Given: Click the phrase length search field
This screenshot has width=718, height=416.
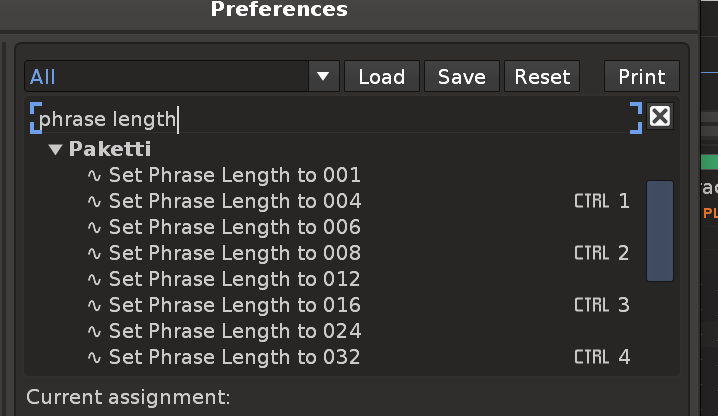Looking at the screenshot, I should tap(330, 119).
